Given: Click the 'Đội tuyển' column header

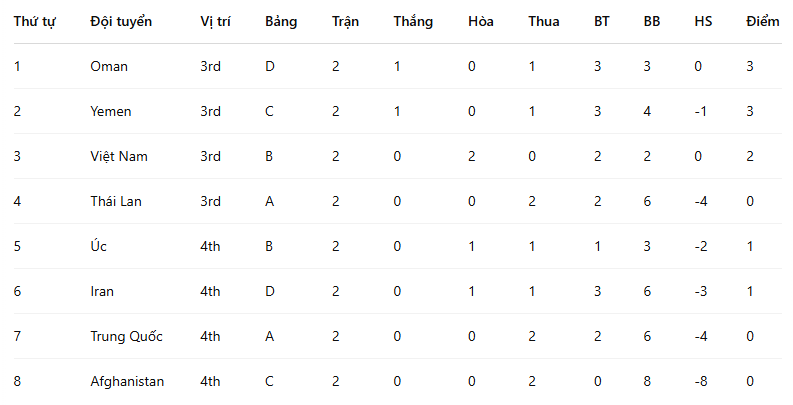Looking at the screenshot, I should [x=121, y=22].
